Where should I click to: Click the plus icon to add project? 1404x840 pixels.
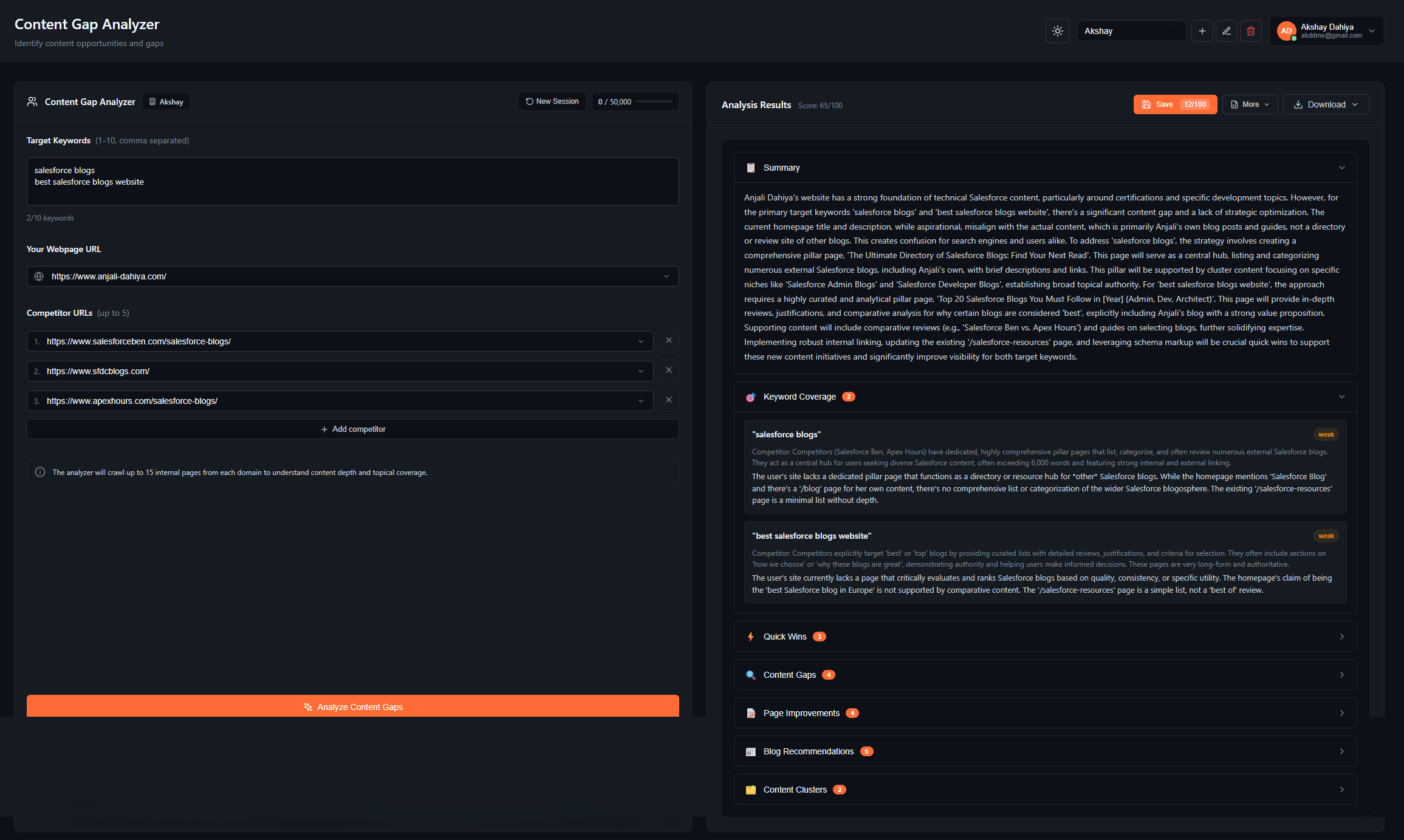[x=1202, y=31]
